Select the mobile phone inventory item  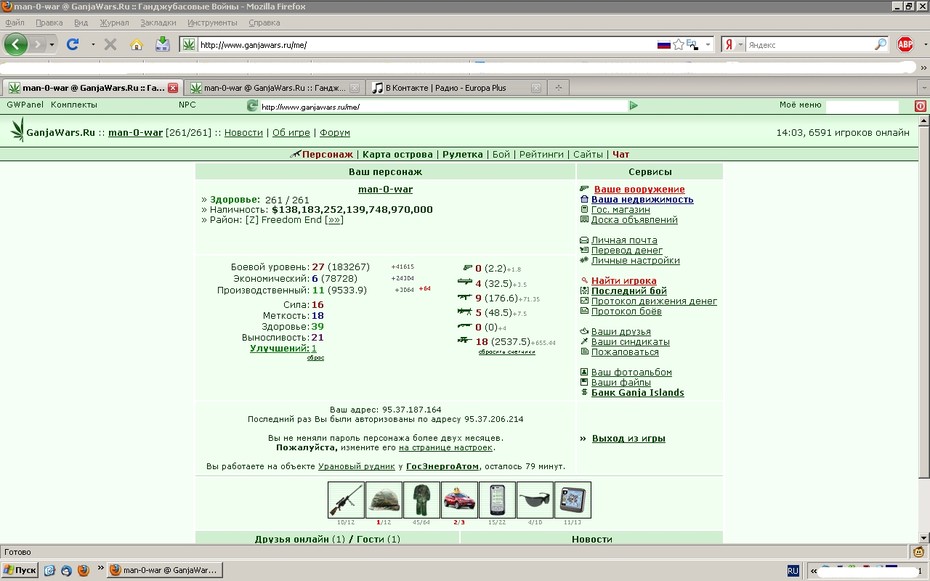pyautogui.click(x=497, y=500)
